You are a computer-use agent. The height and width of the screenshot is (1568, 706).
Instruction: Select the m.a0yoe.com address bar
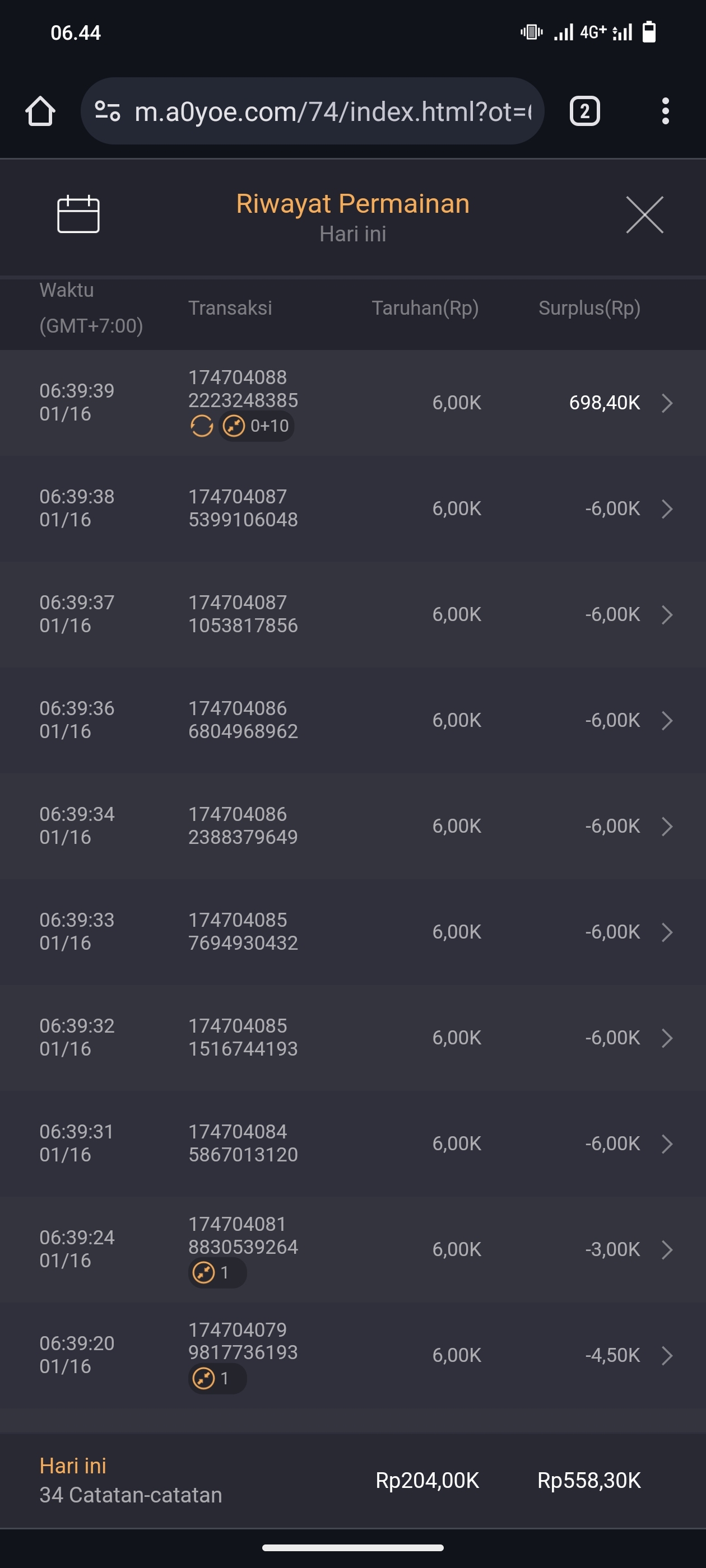coord(332,111)
